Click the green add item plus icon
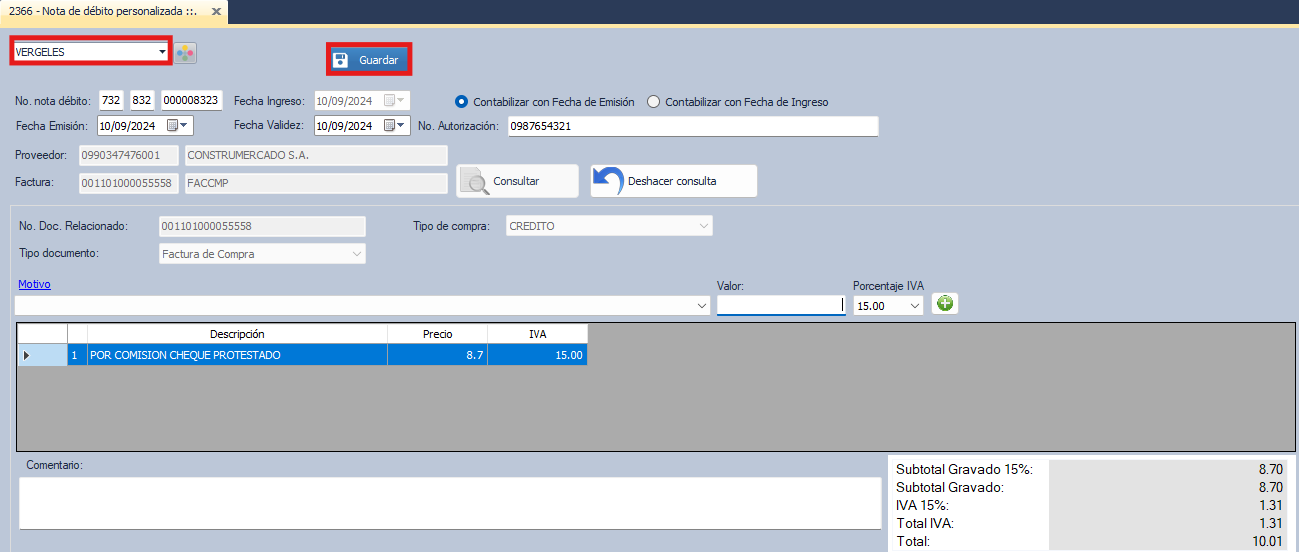Viewport: 1299px width, 552px height. pyautogui.click(x=945, y=303)
